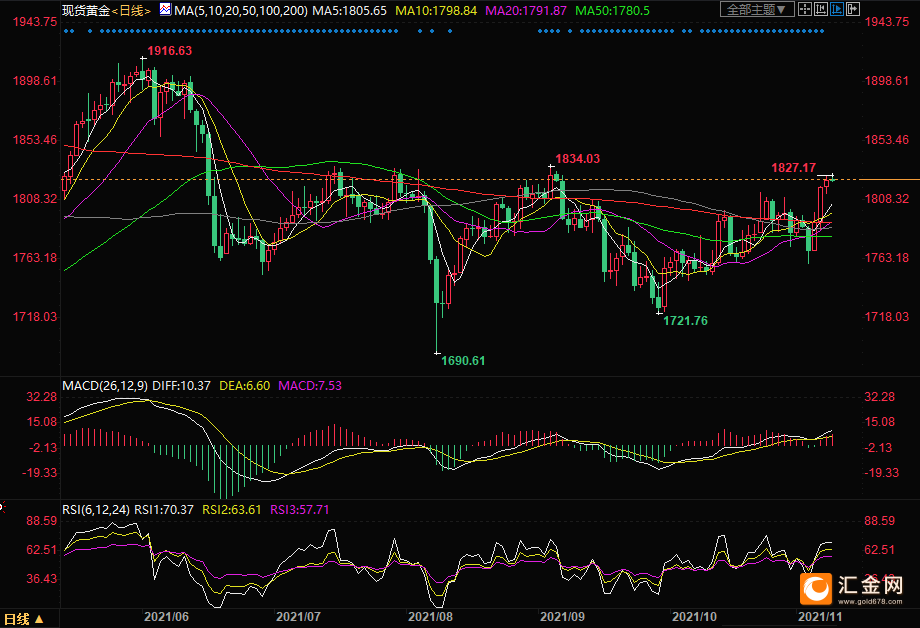
Task: Click the 2021/08 date on time axis
Action: 430,617
